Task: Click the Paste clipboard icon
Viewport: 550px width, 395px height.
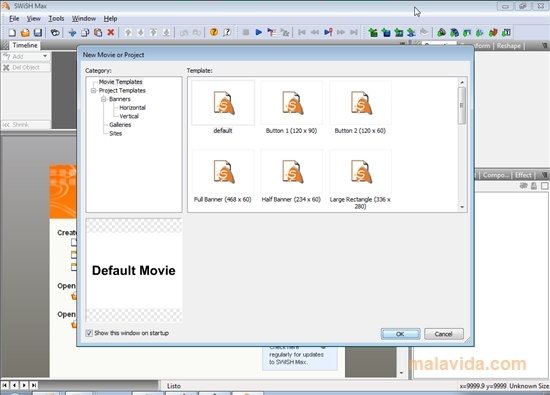Action: (x=98, y=33)
